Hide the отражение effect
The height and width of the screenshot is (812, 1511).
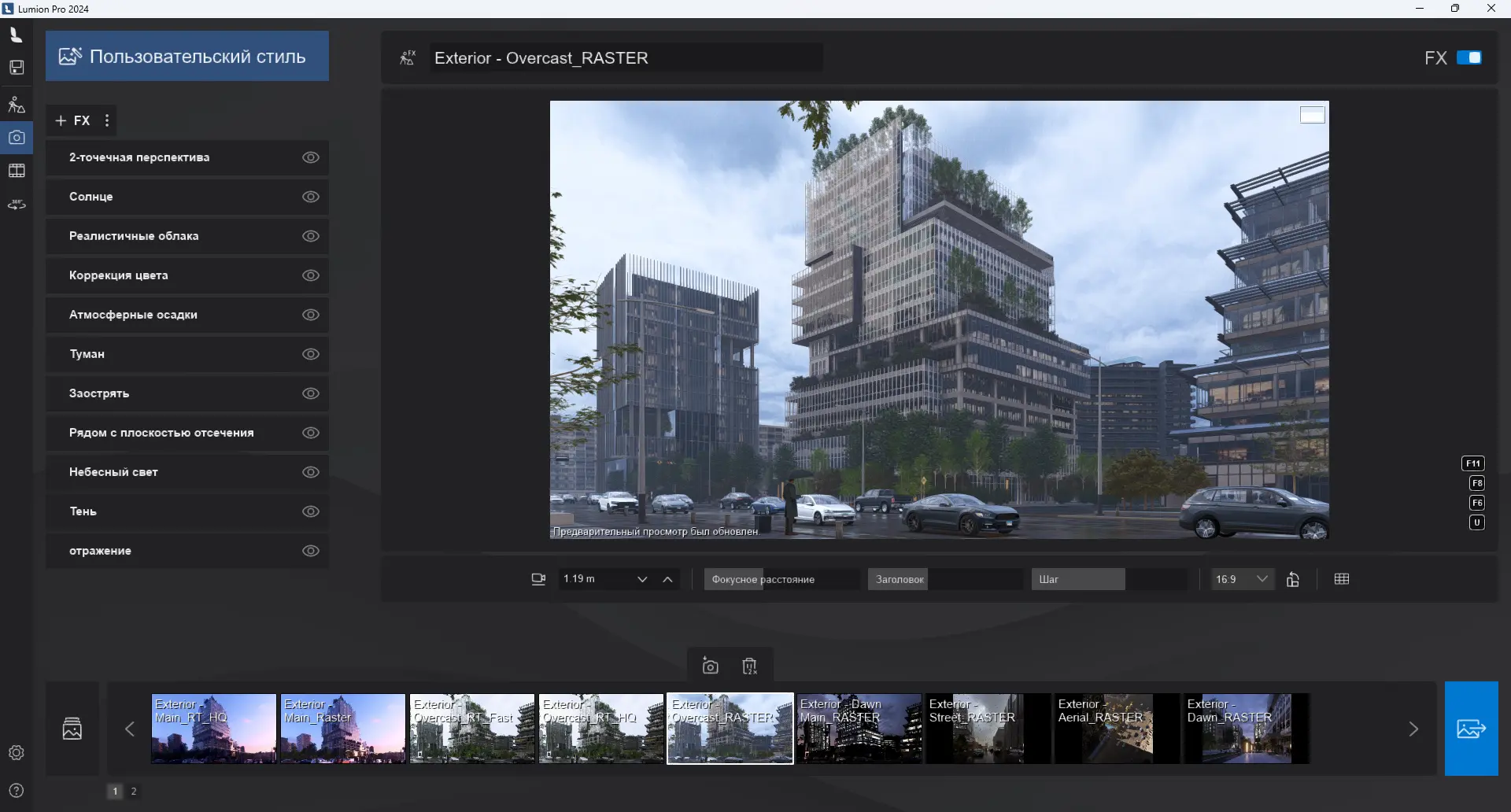[x=311, y=551]
